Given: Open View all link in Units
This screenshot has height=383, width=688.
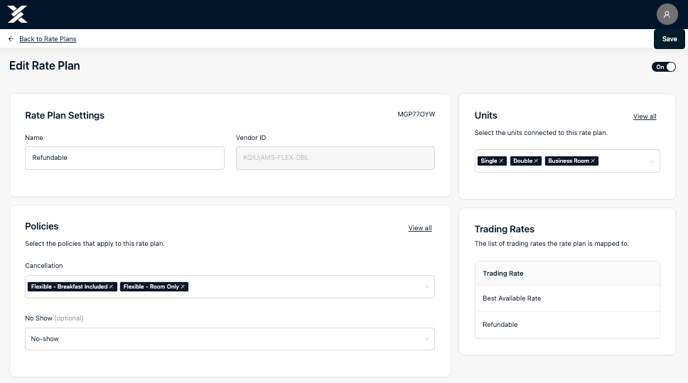Looking at the screenshot, I should click(645, 116).
